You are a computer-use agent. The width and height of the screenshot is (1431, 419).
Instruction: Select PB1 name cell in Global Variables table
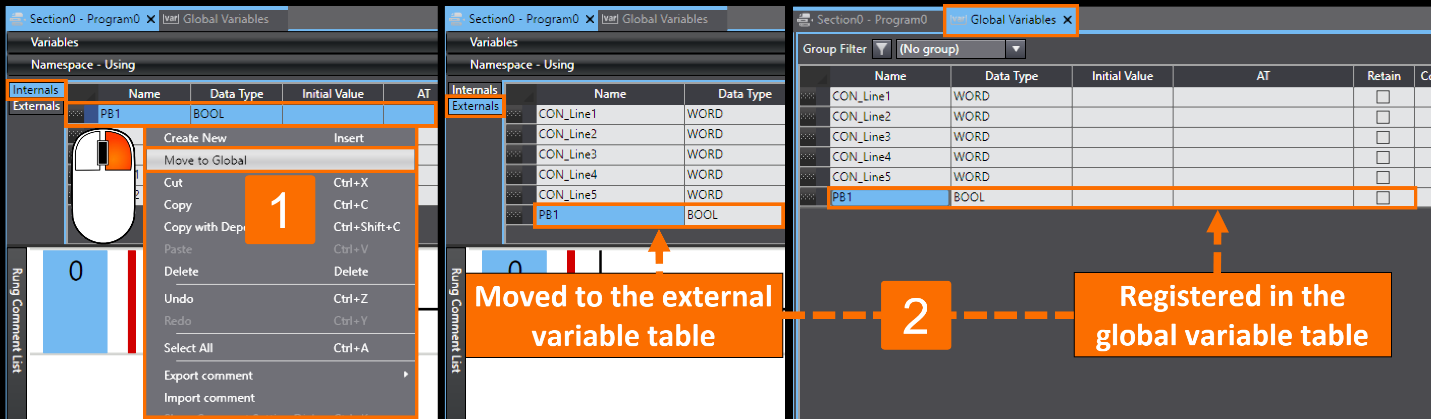[890, 197]
